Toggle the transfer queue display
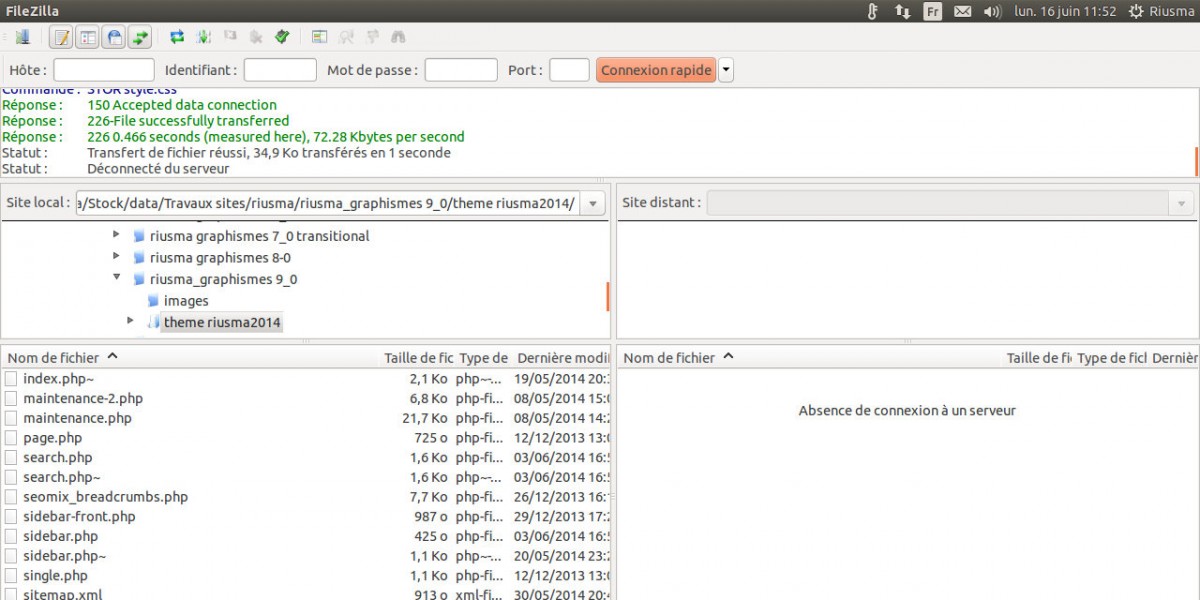 (x=140, y=38)
